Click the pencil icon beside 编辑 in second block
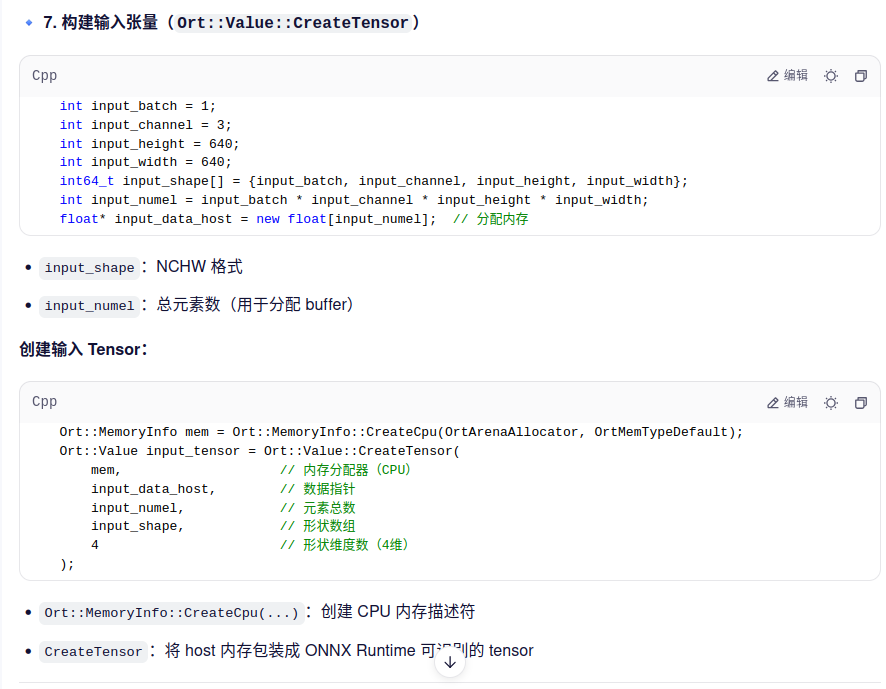Image resolution: width=886 pixels, height=689 pixels. [772, 402]
